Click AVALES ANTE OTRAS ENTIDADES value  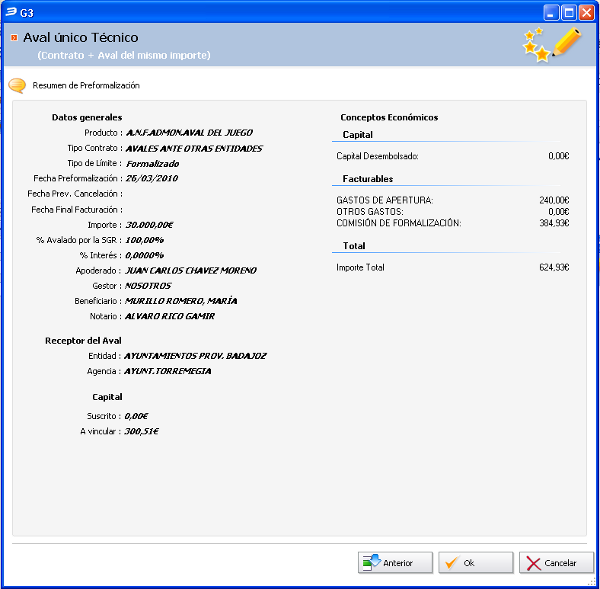coord(194,148)
